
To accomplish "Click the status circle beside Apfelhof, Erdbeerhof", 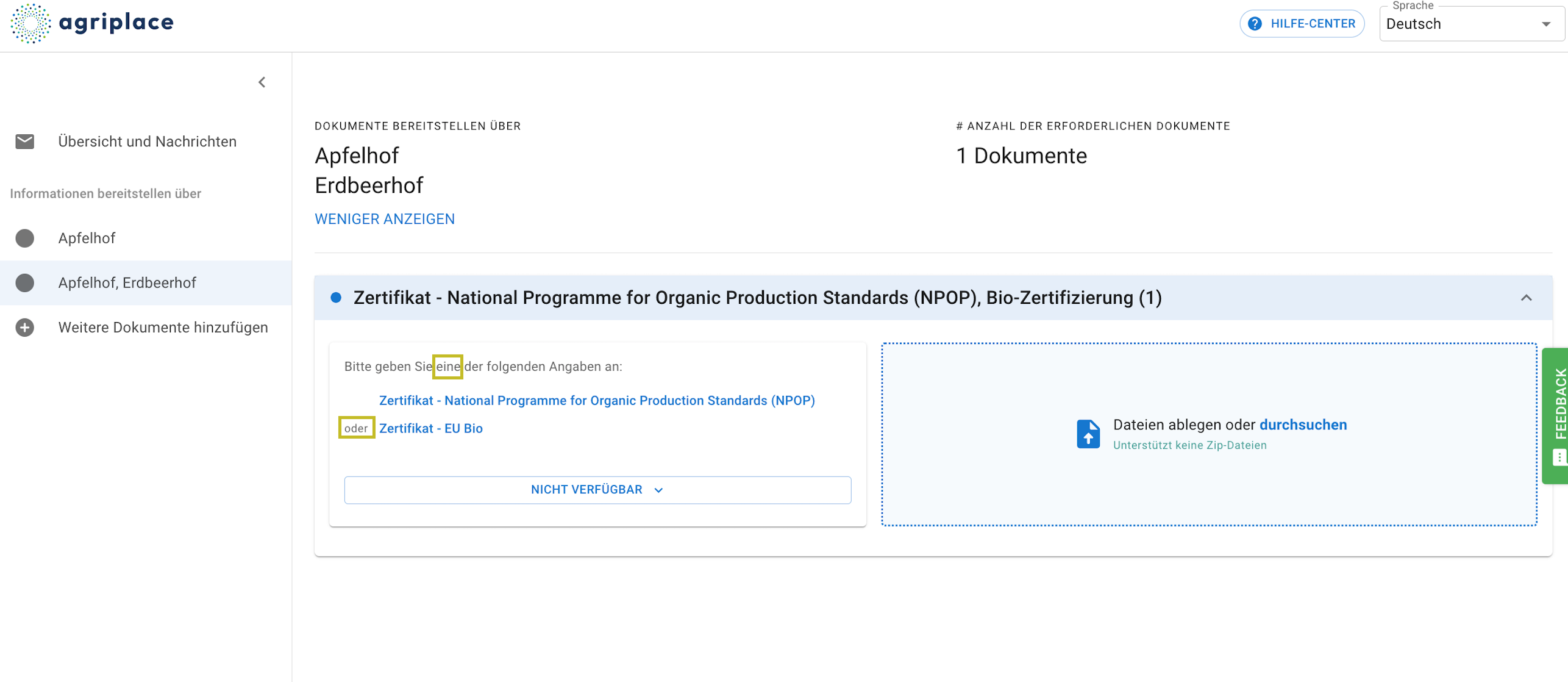I will [25, 283].
